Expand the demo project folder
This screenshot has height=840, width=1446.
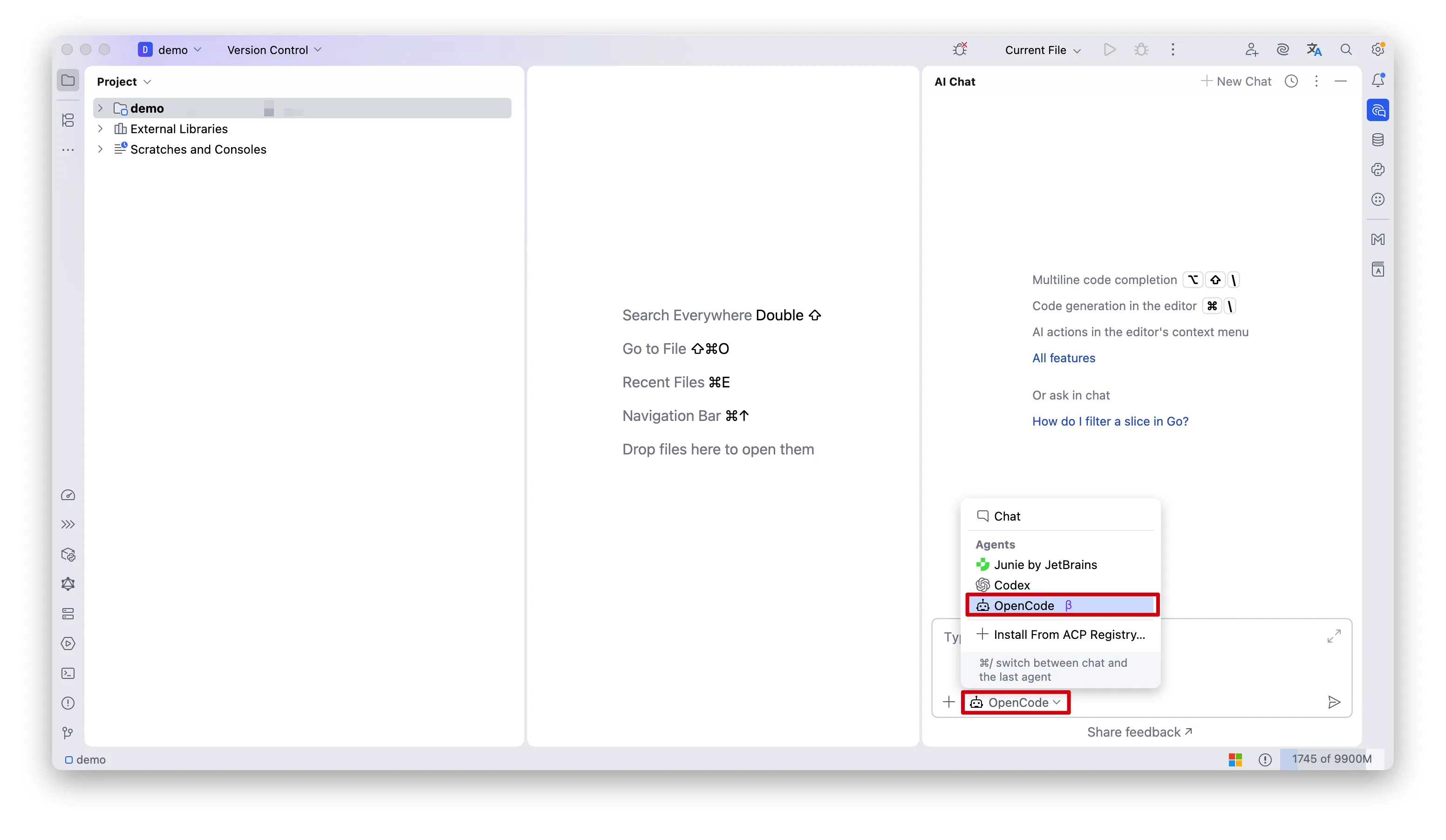(x=100, y=108)
